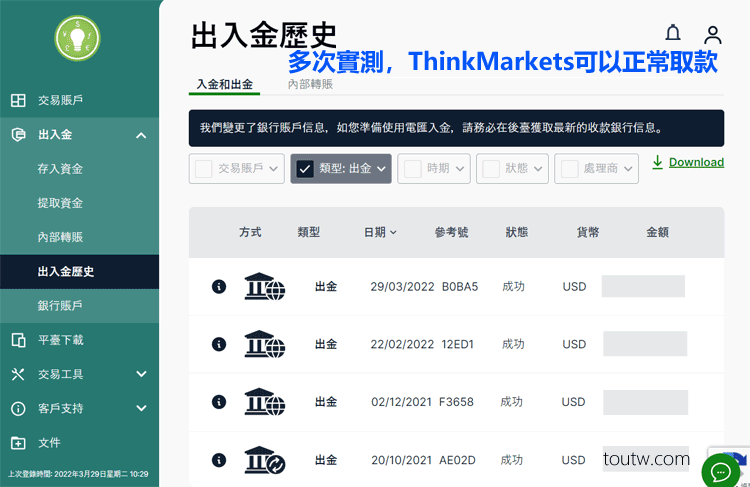Open 提取資金 in the sidebar
Screen dimensions: 750x487
60,203
